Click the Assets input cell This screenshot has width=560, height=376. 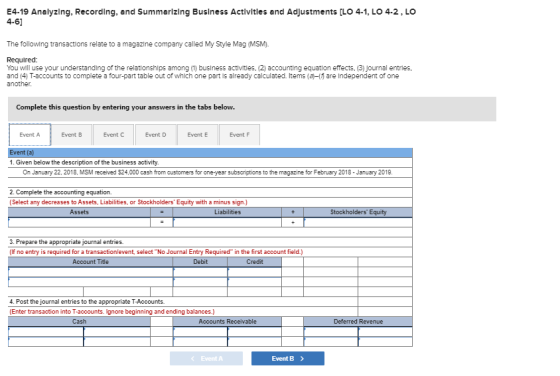tap(79, 222)
